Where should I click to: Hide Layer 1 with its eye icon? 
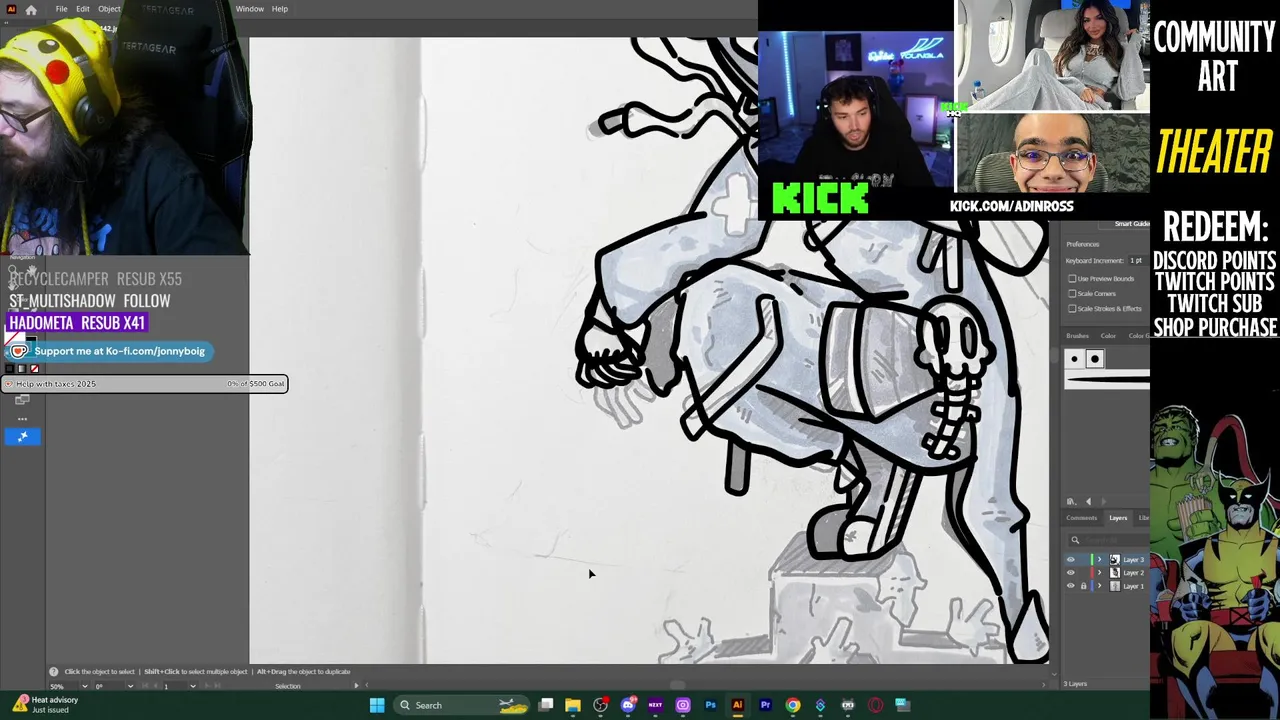point(1071,586)
